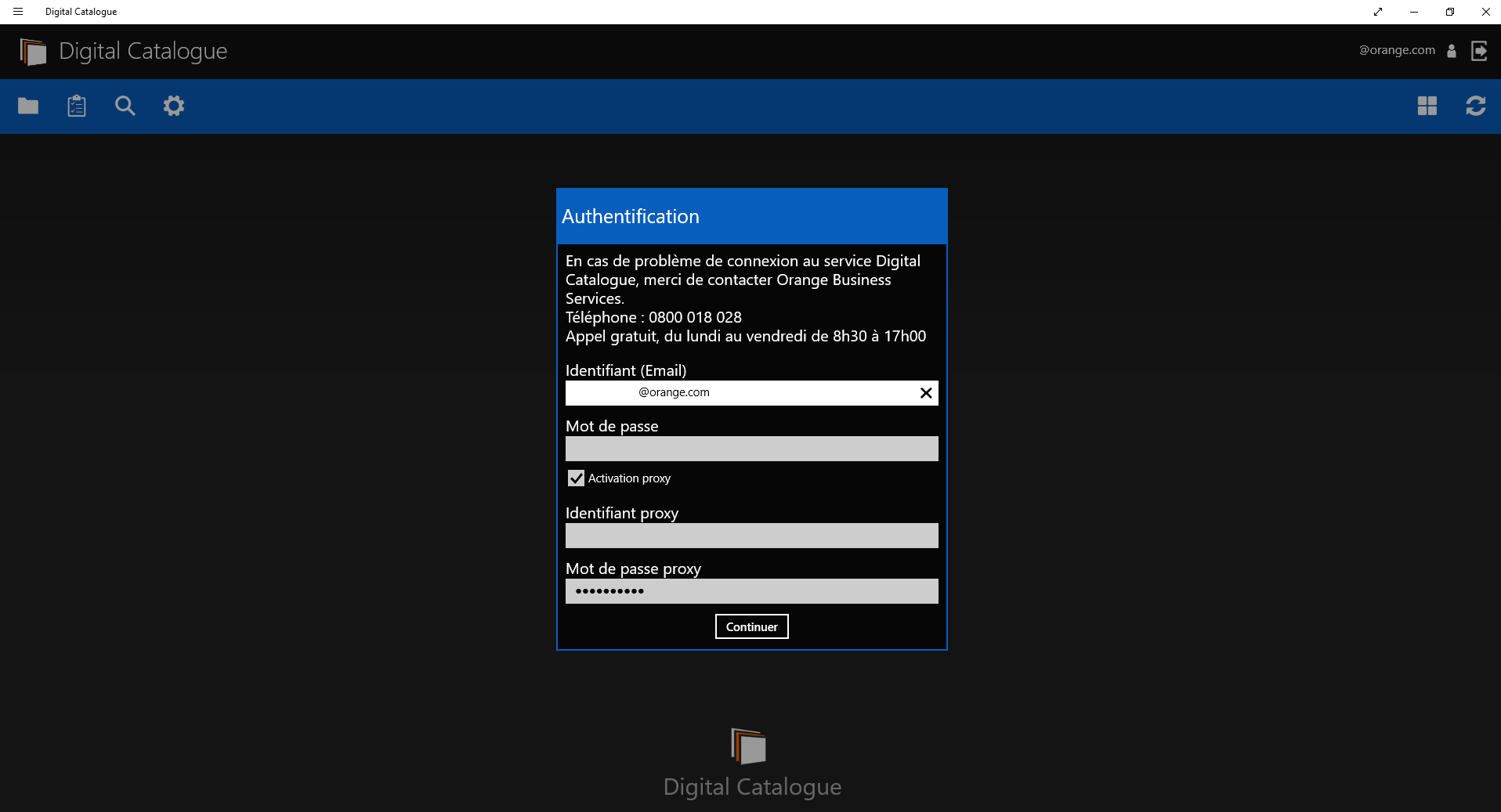This screenshot has height=812, width=1501.
Task: Click the user profile icon
Action: point(1452,51)
